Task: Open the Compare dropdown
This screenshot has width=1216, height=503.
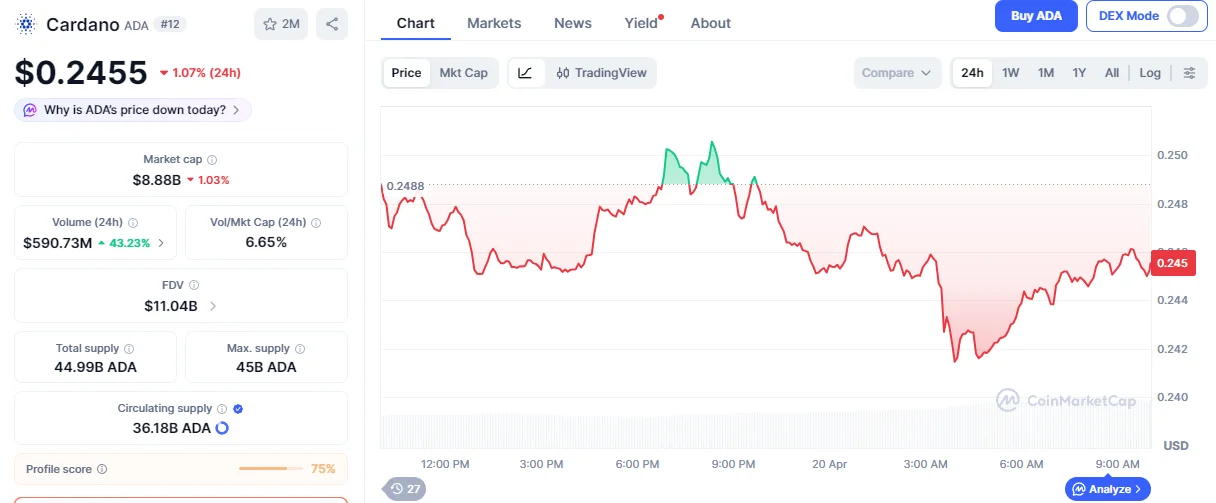Action: (897, 73)
